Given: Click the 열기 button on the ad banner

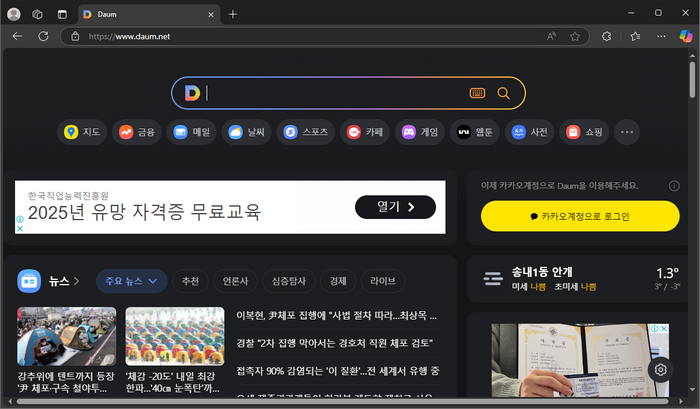Looking at the screenshot, I should [x=396, y=207].
